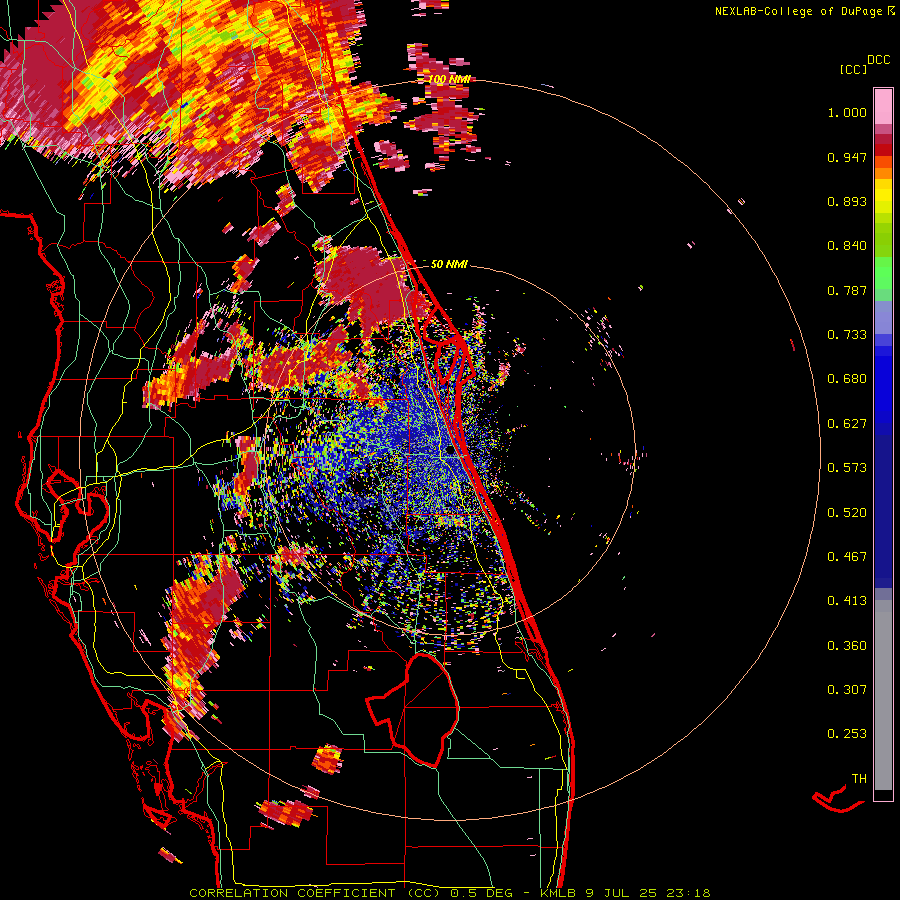Image resolution: width=900 pixels, height=900 pixels.
Task: Select the 0.680 legend value
Action: coord(847,379)
